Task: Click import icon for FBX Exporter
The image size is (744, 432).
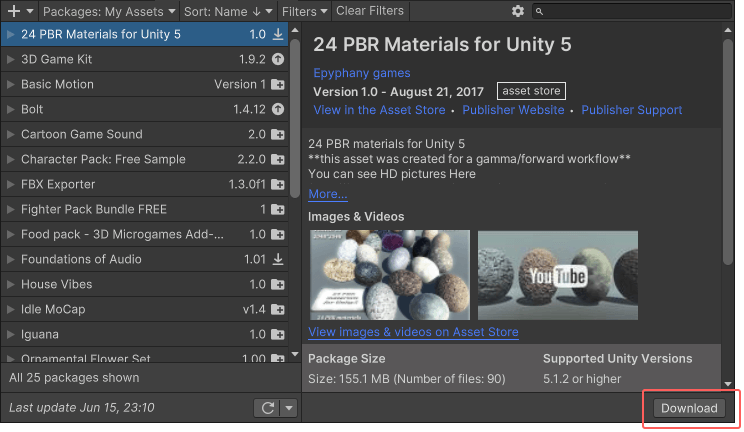Action: click(x=278, y=185)
